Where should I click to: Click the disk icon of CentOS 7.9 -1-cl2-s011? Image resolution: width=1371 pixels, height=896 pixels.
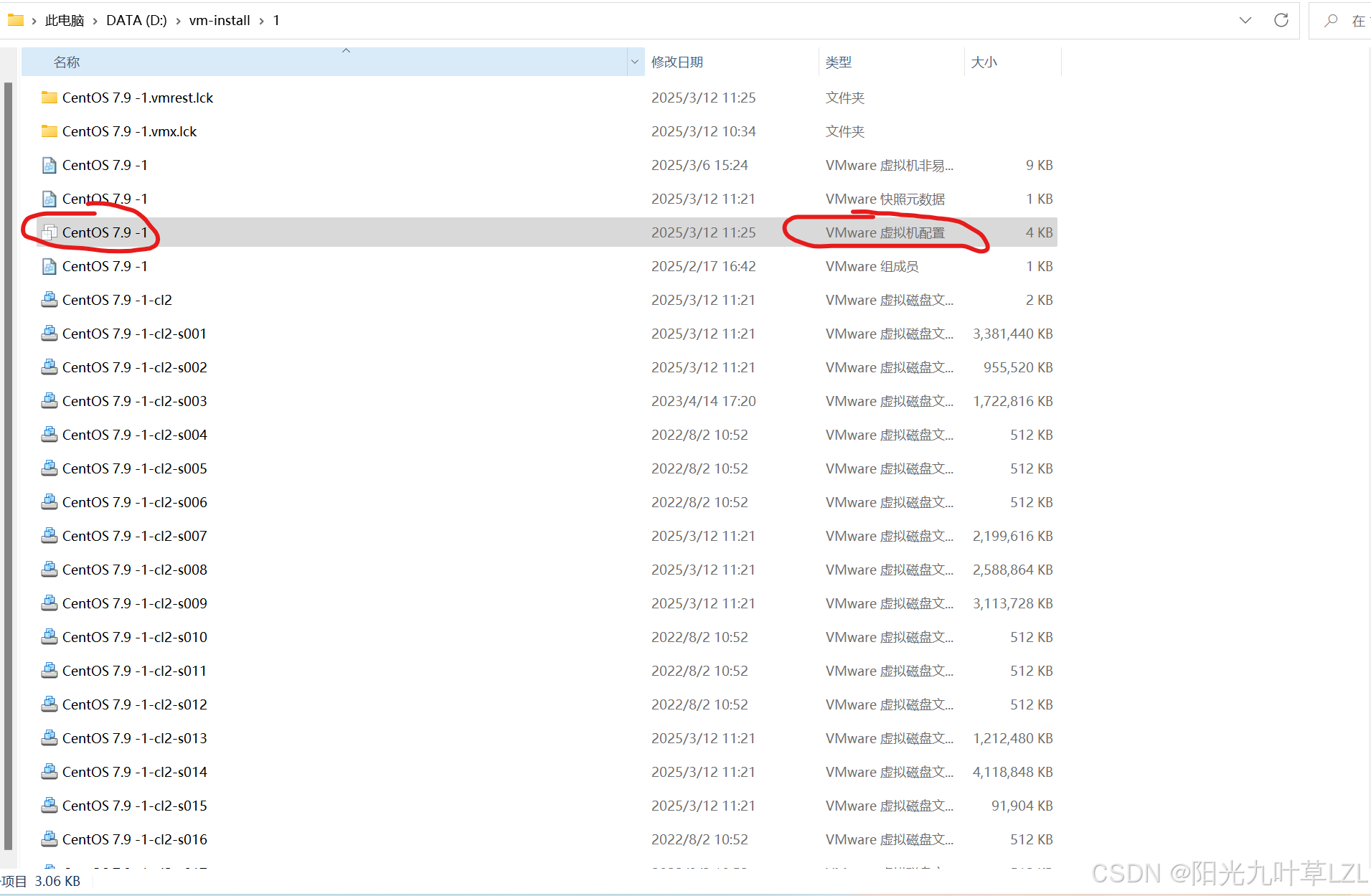pyautogui.click(x=49, y=671)
